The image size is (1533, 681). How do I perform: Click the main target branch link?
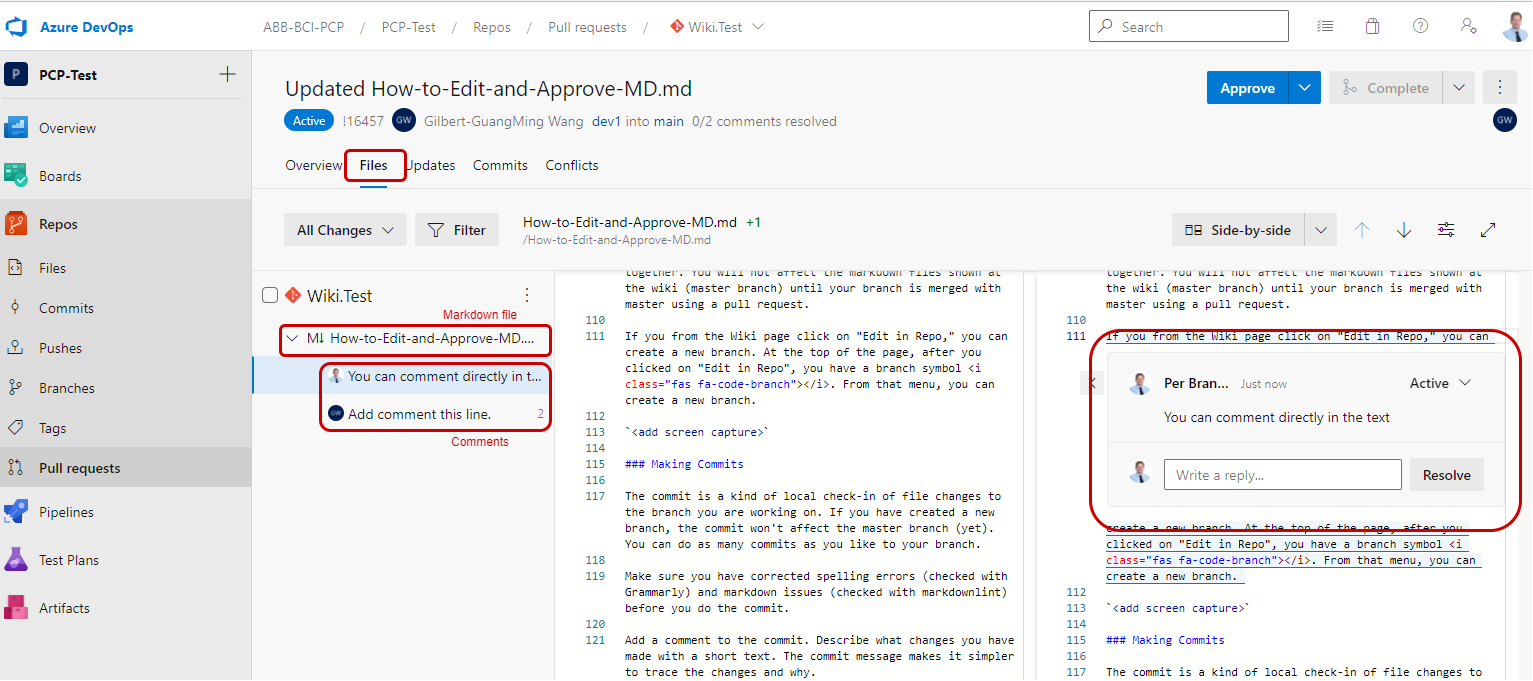coord(670,121)
